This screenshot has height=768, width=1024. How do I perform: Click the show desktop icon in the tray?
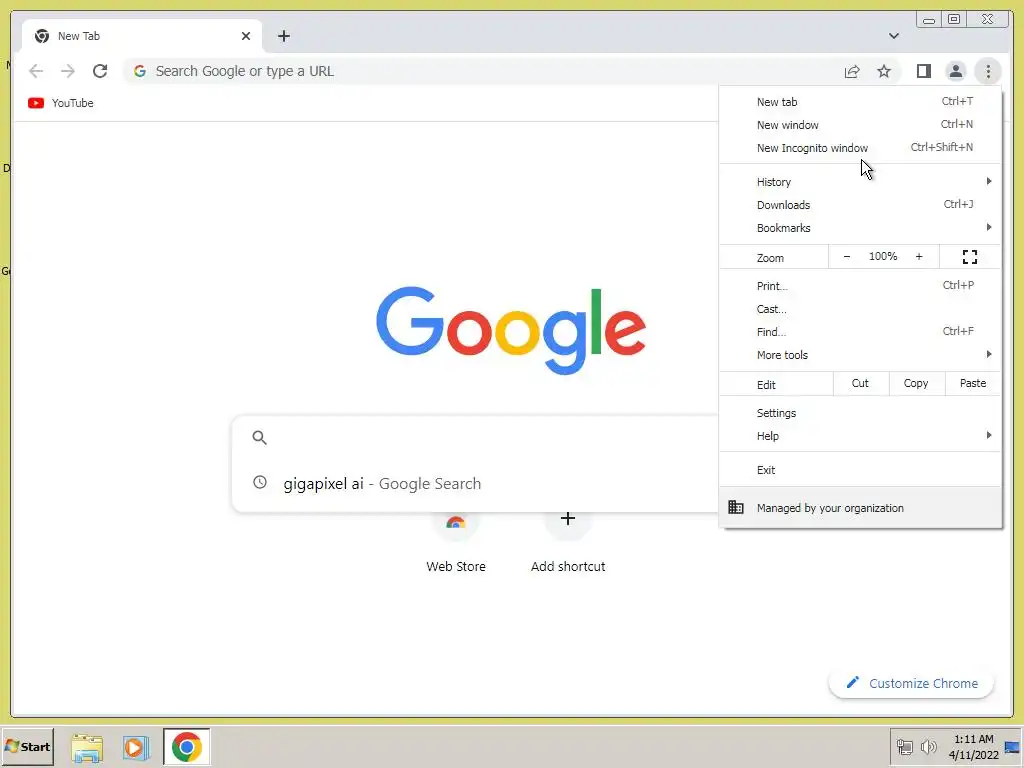(x=1012, y=746)
